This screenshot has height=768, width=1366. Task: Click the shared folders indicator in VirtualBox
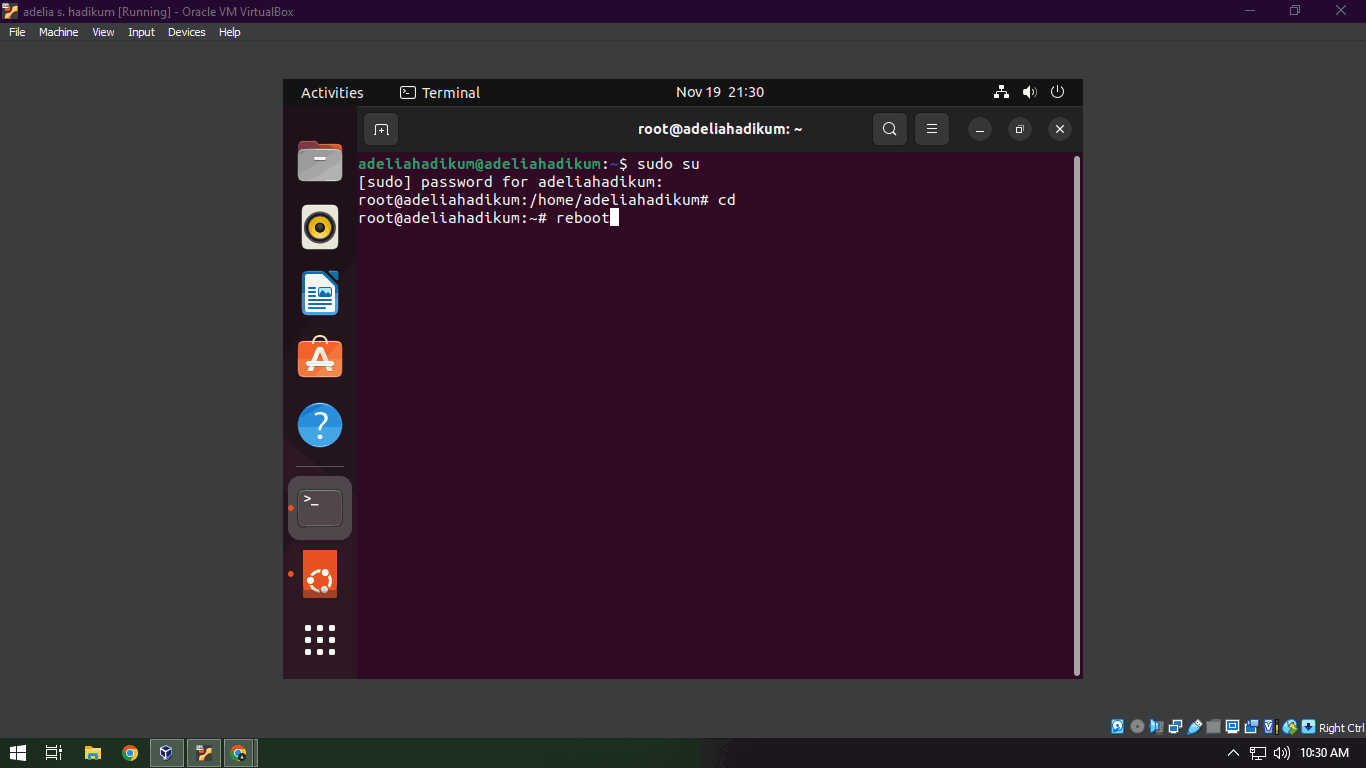(x=1213, y=727)
